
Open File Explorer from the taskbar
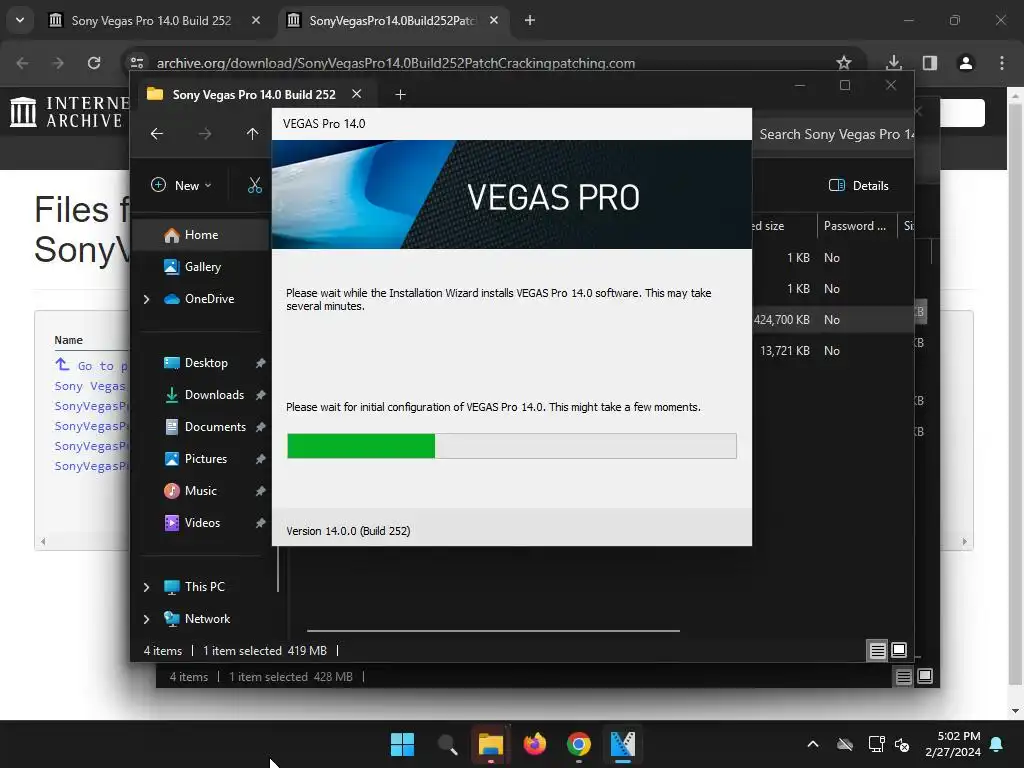[x=490, y=744]
